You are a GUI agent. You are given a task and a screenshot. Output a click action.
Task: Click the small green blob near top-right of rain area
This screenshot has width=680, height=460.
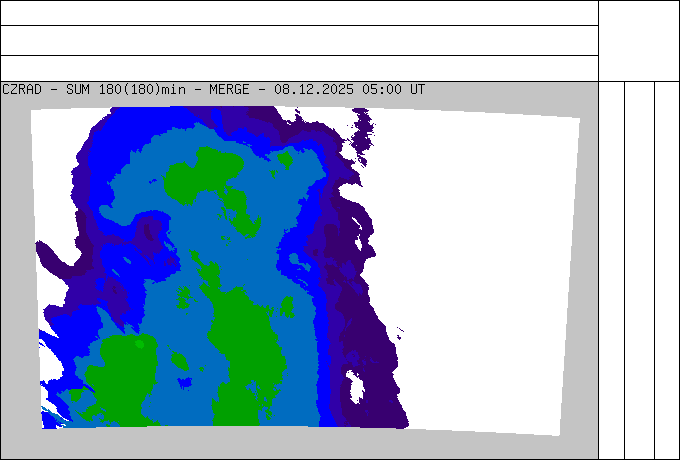pos(285,159)
